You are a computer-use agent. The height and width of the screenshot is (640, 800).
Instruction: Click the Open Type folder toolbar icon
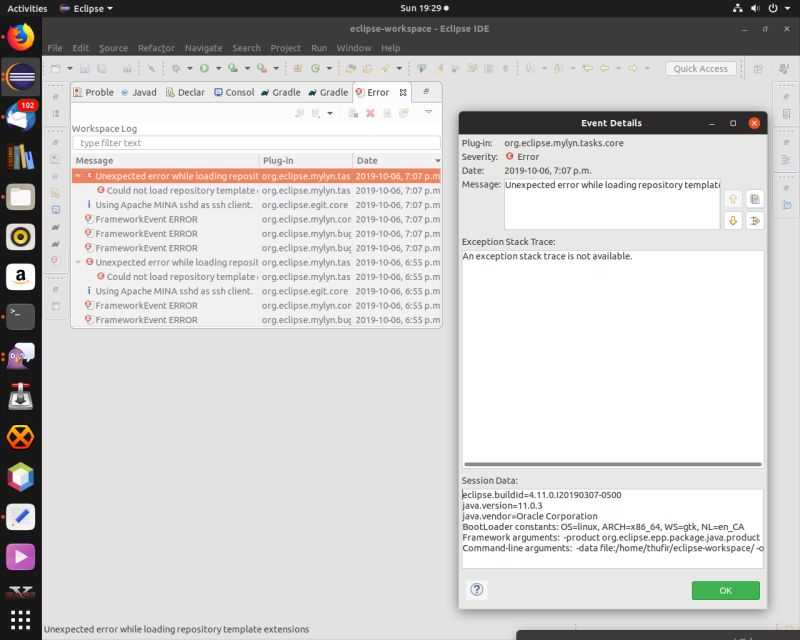point(351,68)
